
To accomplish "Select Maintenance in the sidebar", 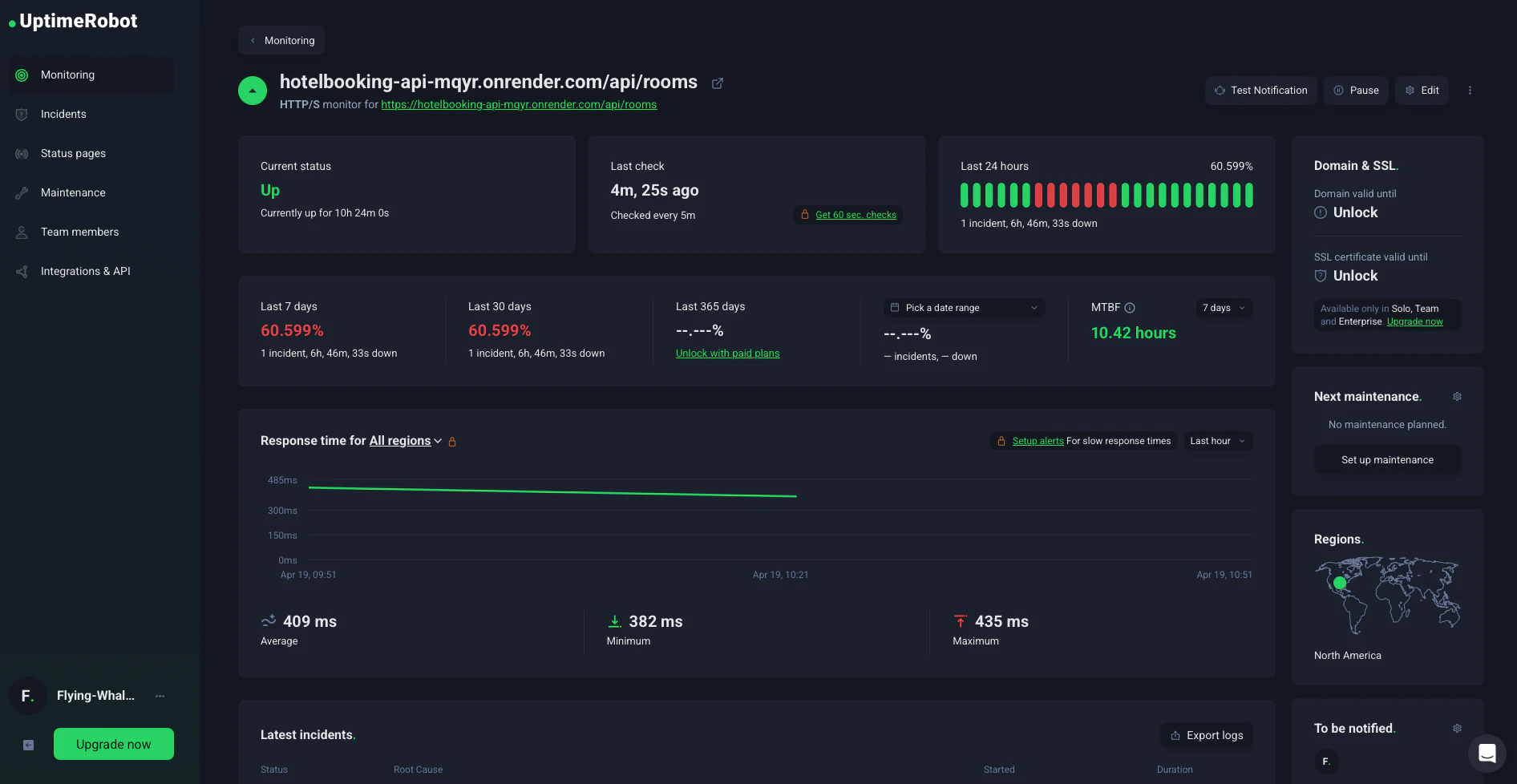I will point(91,192).
